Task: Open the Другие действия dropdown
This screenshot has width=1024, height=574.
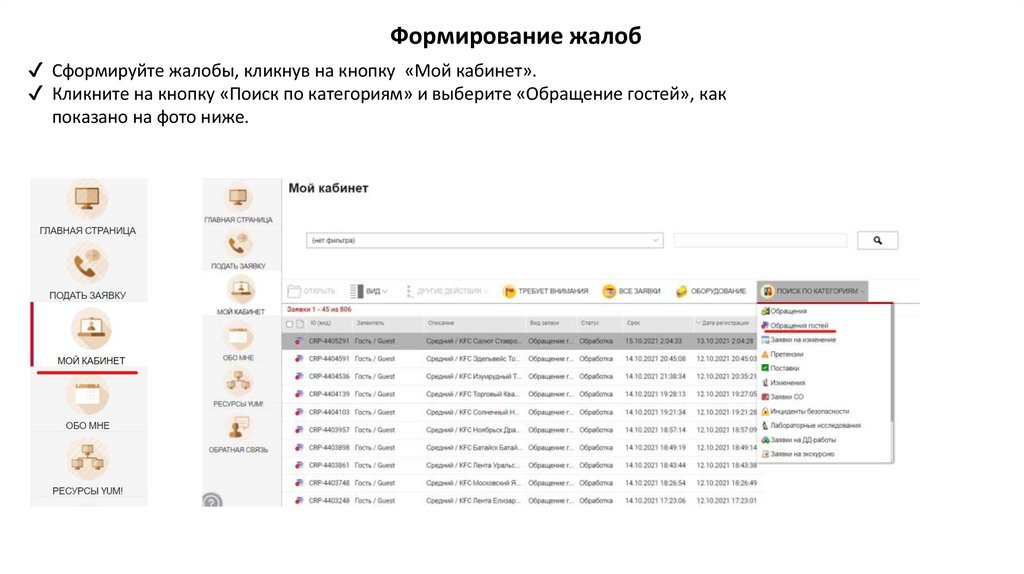Action: coord(447,291)
